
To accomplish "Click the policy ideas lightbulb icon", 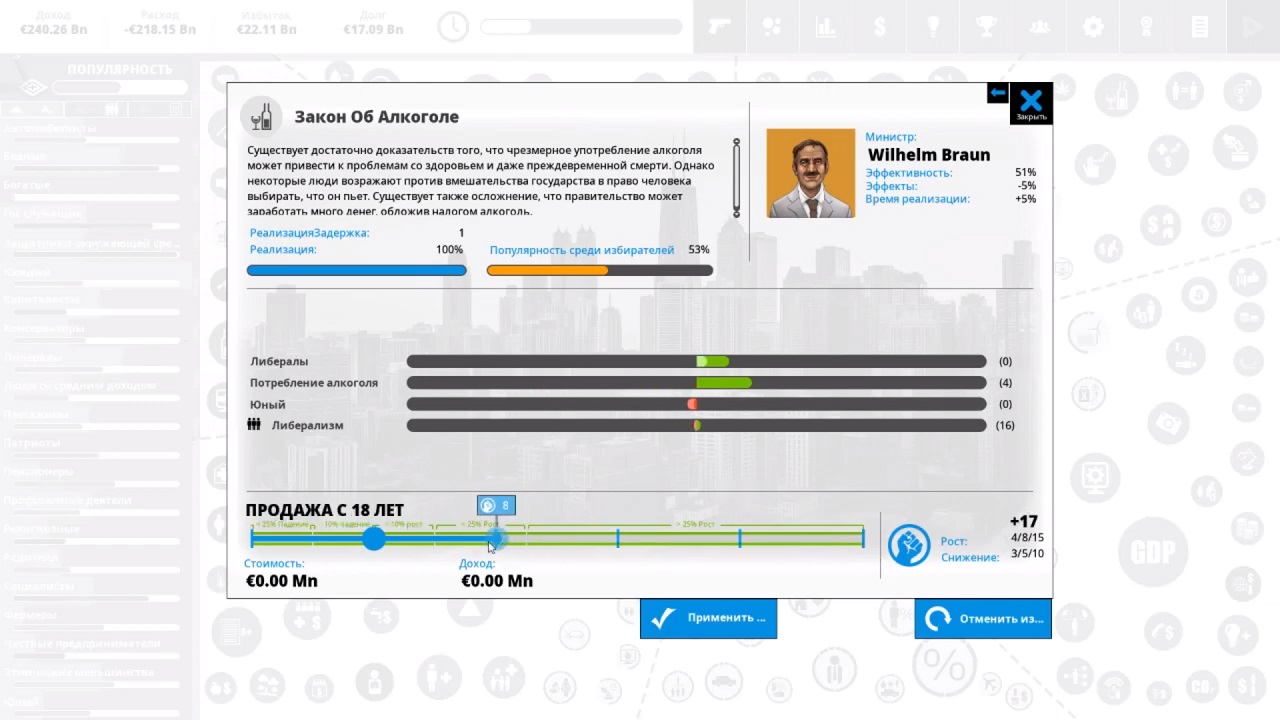I will click(x=933, y=27).
